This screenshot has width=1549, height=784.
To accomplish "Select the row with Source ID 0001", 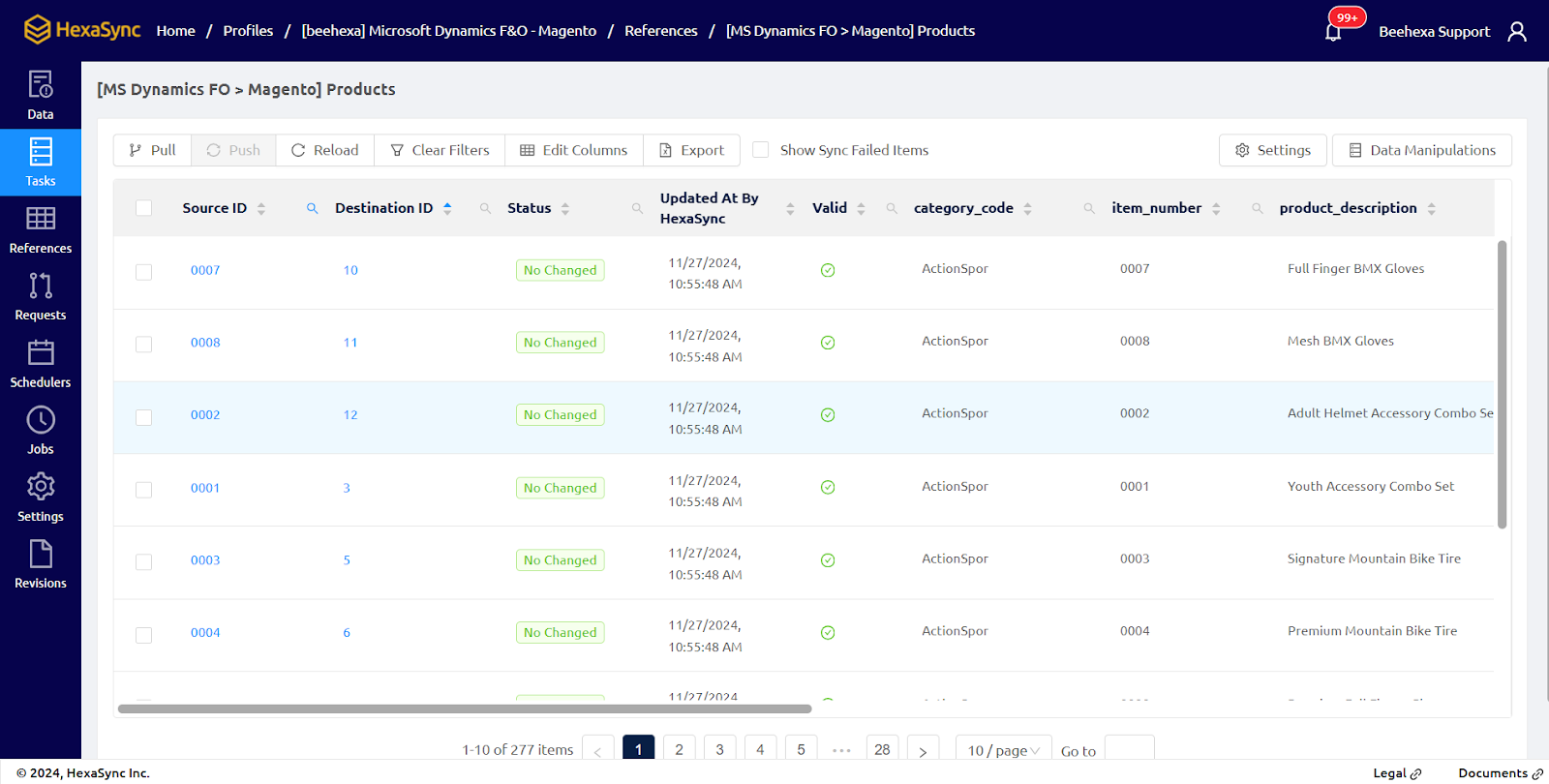I will (144, 490).
